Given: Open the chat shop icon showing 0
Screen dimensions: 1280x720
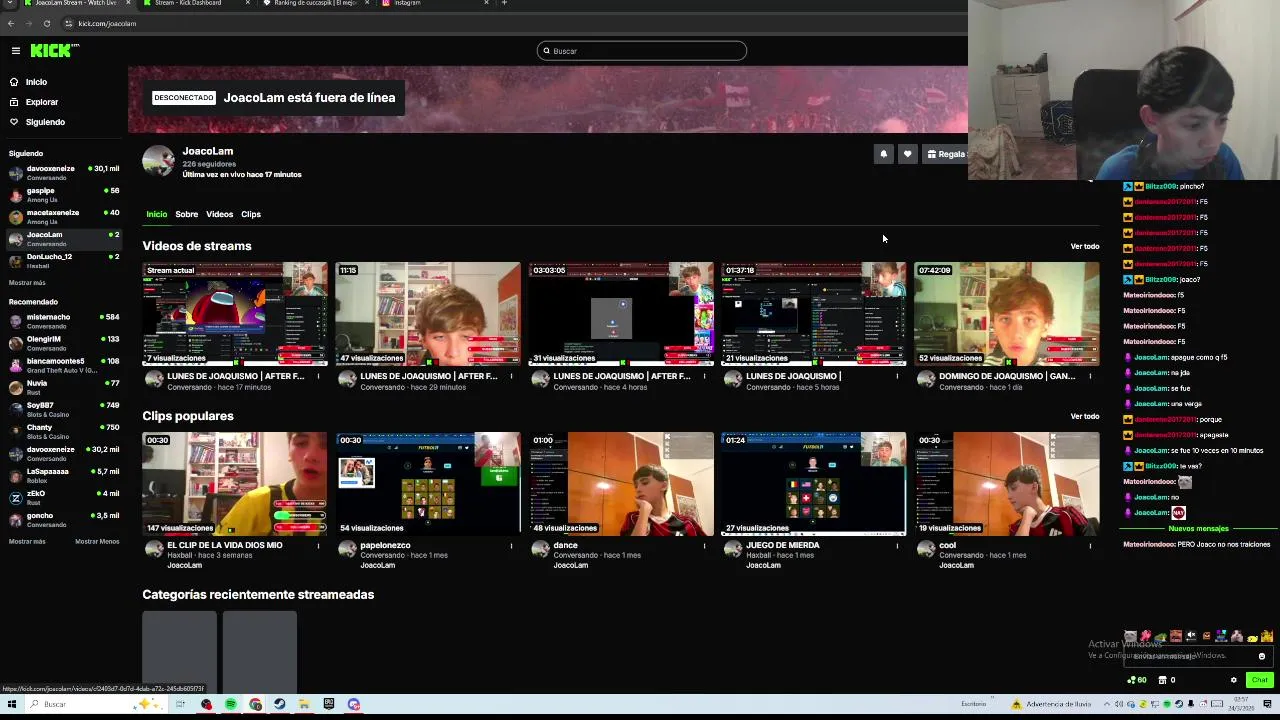Looking at the screenshot, I should pos(1166,680).
